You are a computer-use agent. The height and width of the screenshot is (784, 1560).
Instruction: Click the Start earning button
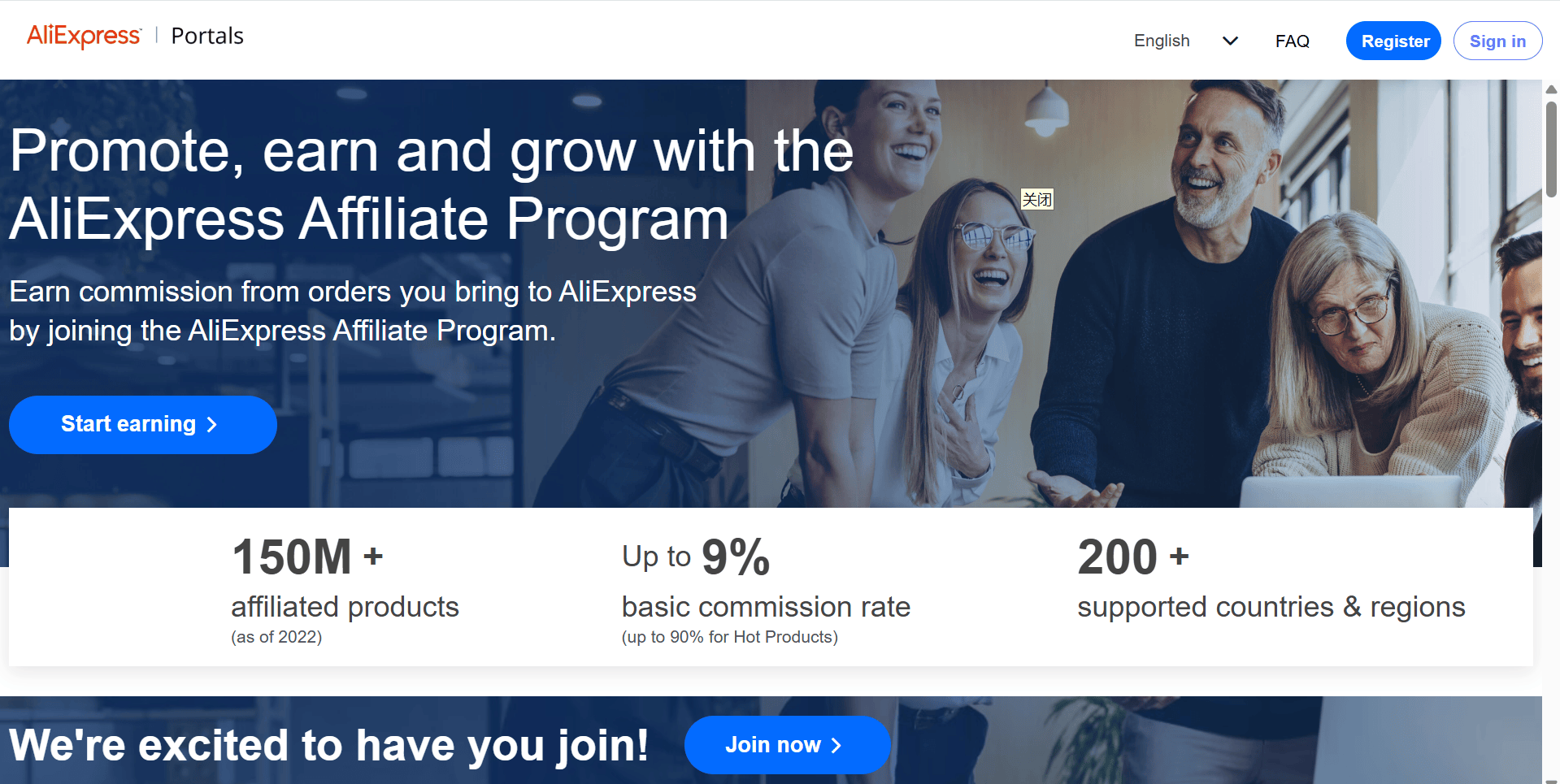(x=143, y=424)
